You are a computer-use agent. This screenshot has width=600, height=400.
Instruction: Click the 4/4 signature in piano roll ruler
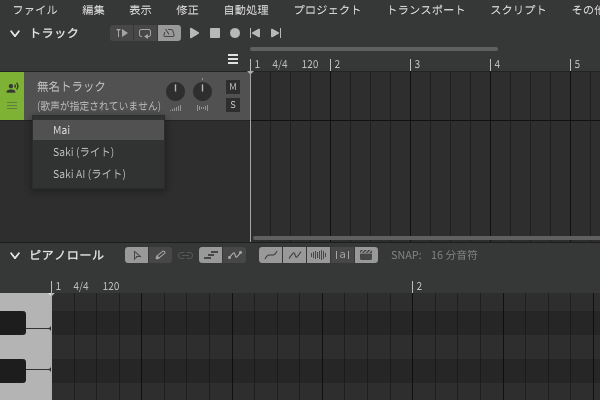[81, 286]
